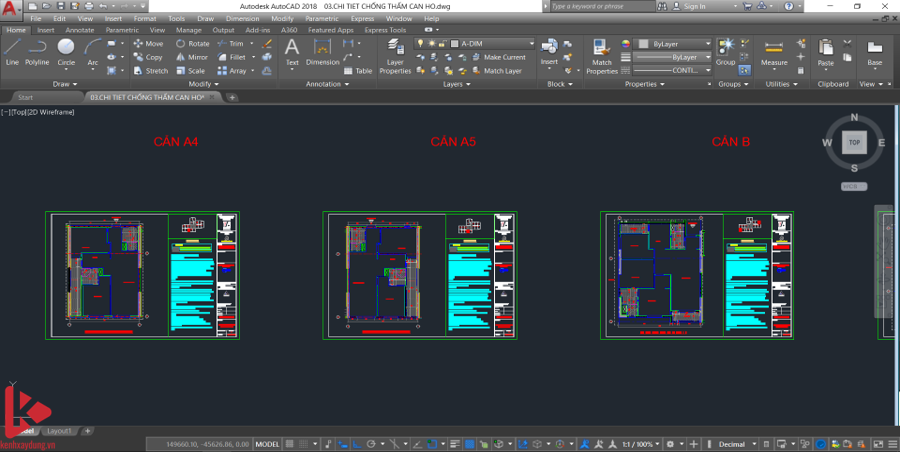Open the Dimension menu
The image size is (900, 452).
tap(242, 18)
